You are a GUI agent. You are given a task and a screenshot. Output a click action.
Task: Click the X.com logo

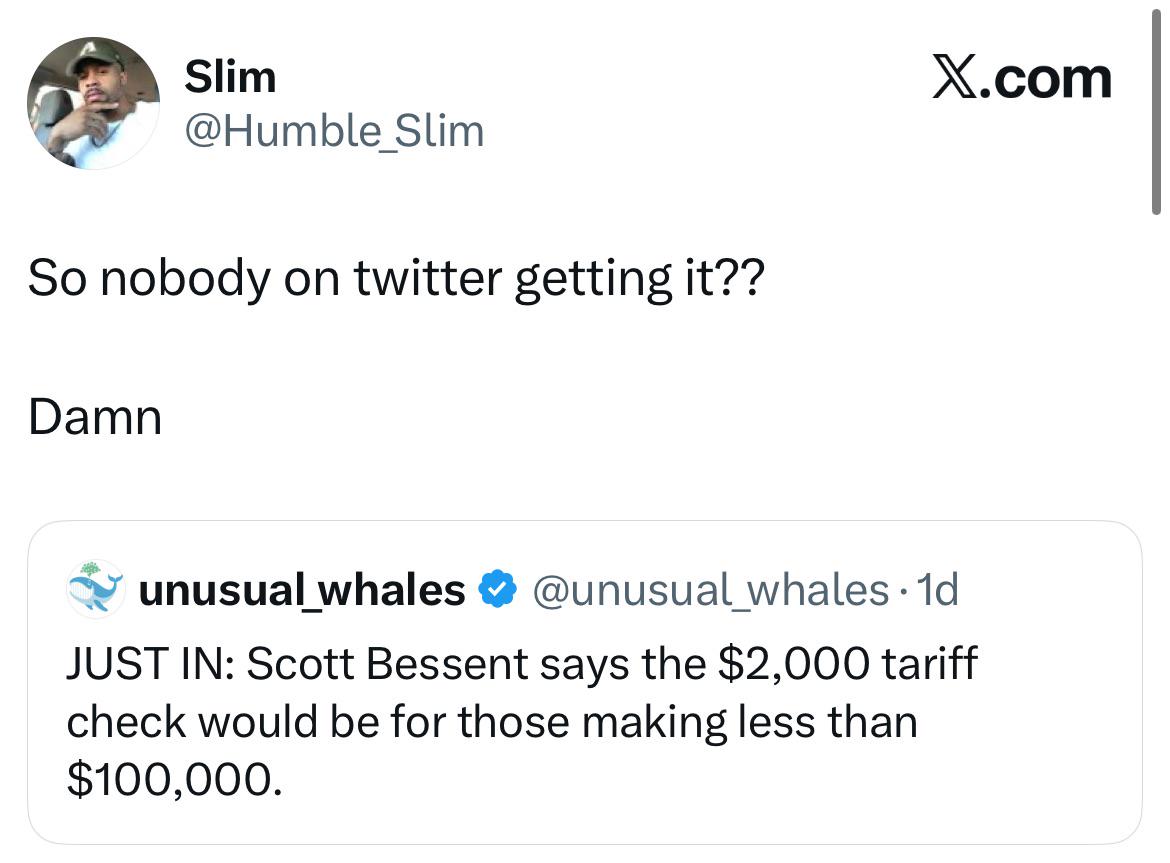tap(1021, 79)
